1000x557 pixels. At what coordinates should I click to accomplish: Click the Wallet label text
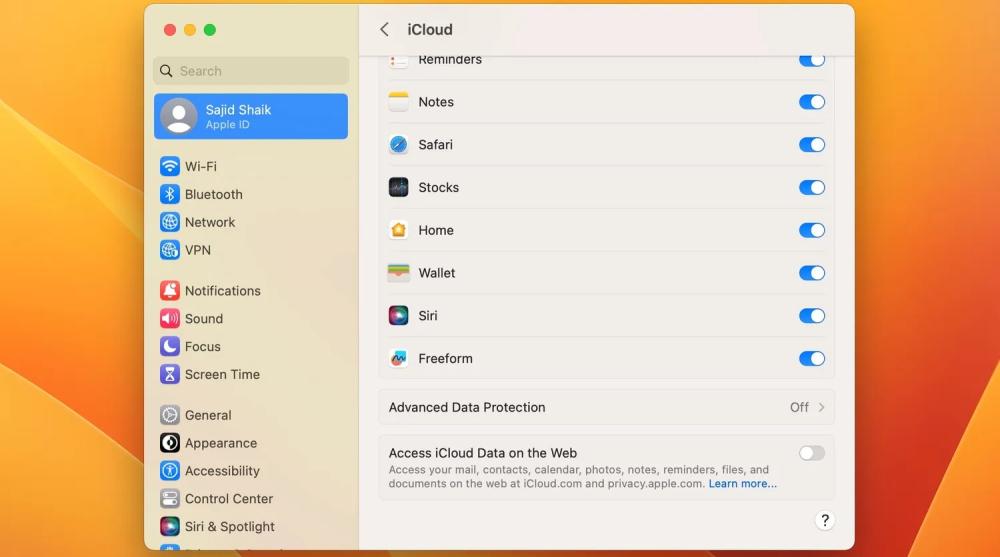tap(437, 273)
